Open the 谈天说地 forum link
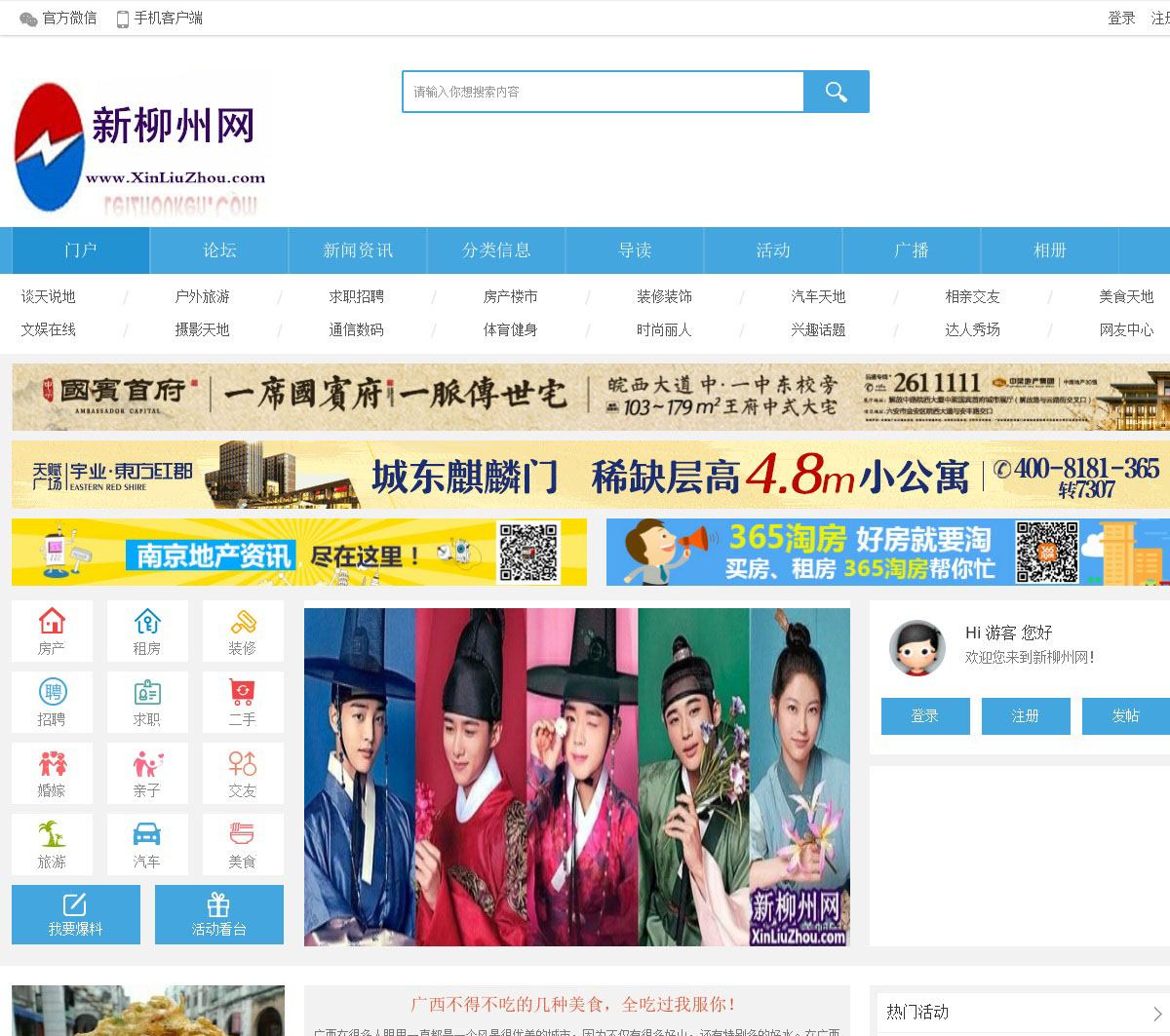This screenshot has width=1170, height=1036. 49,296
